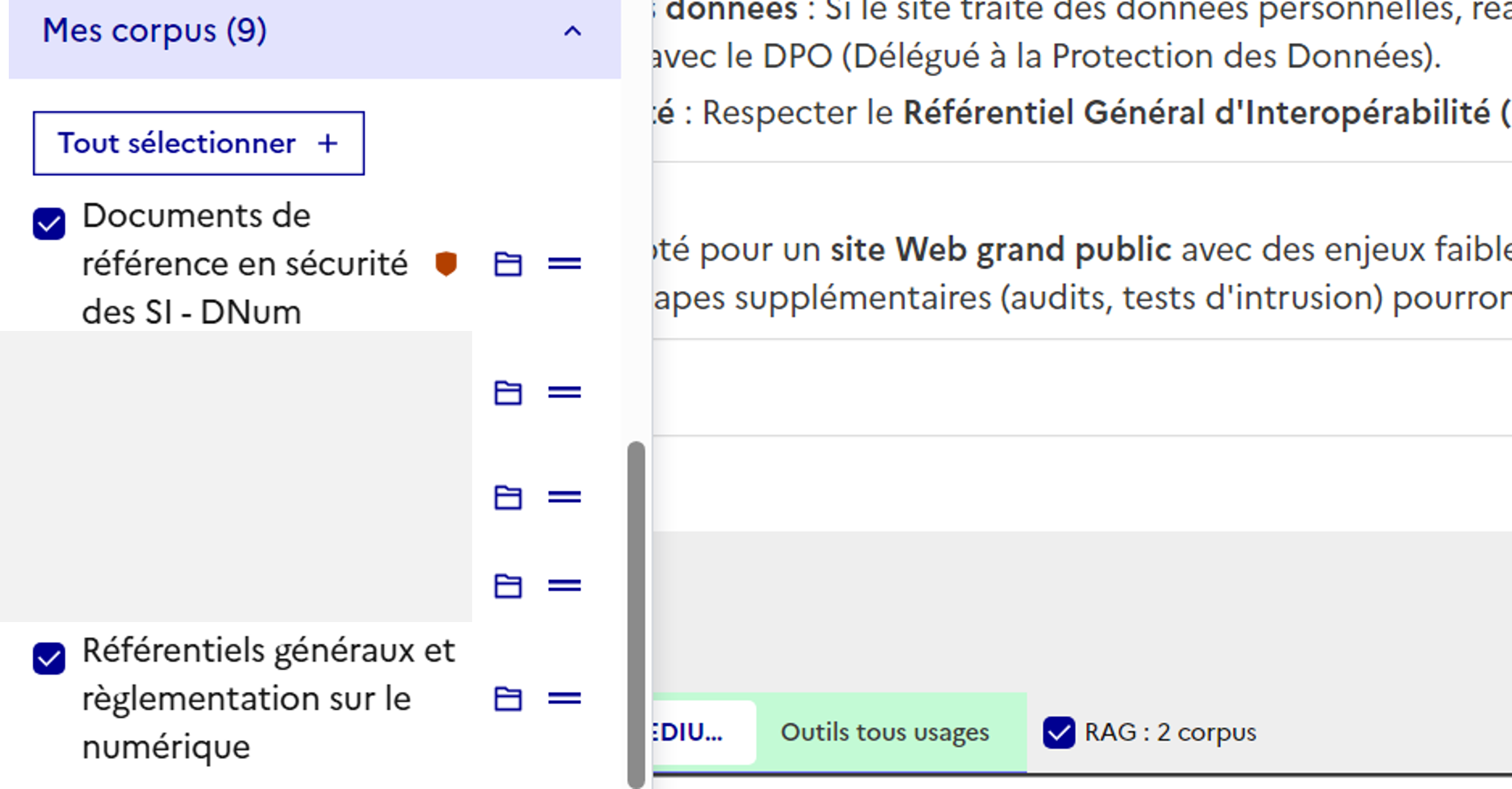
Task: Toggle the RAG : 2 corpus checkbox
Action: [x=1059, y=733]
